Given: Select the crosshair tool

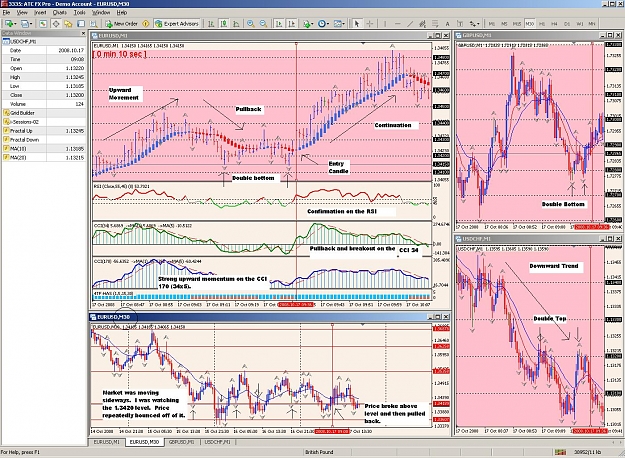Looking at the screenshot, I should 369,24.
